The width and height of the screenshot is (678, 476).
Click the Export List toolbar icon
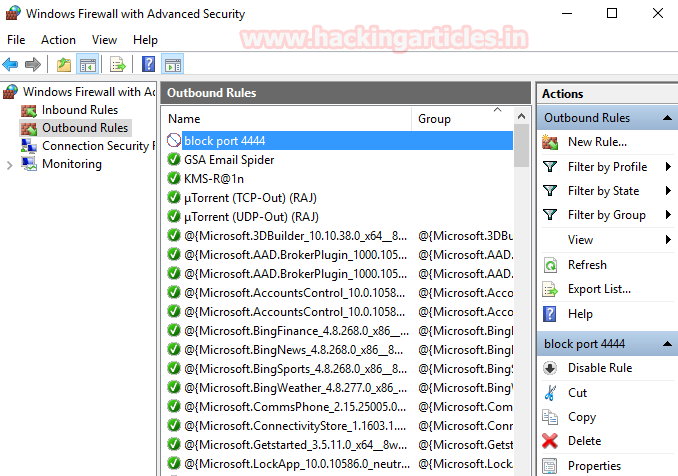click(118, 65)
